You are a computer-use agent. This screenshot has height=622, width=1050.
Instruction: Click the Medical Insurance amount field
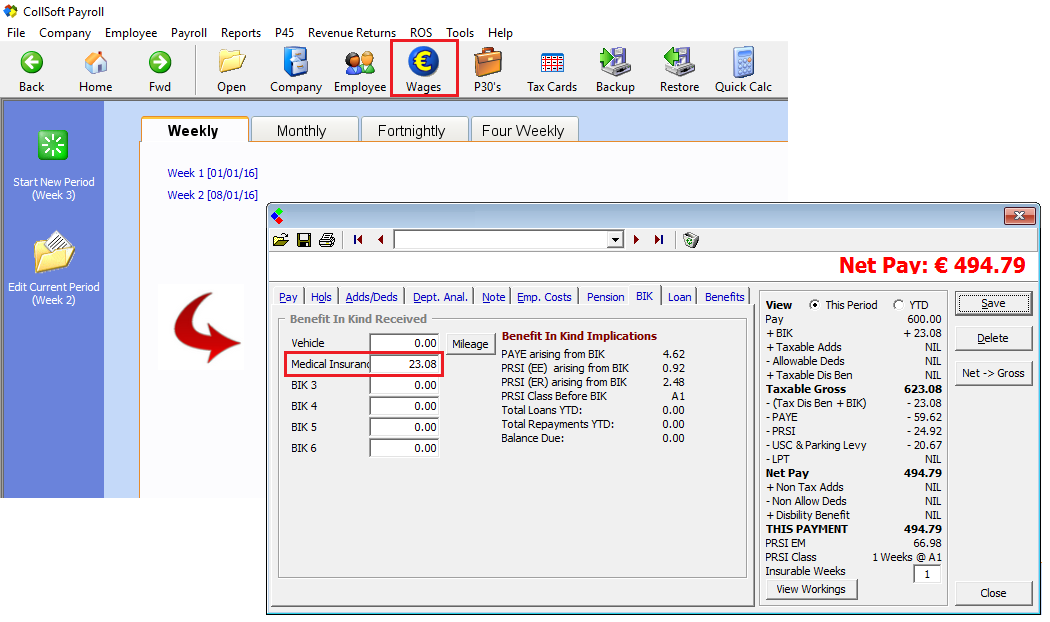coord(405,364)
